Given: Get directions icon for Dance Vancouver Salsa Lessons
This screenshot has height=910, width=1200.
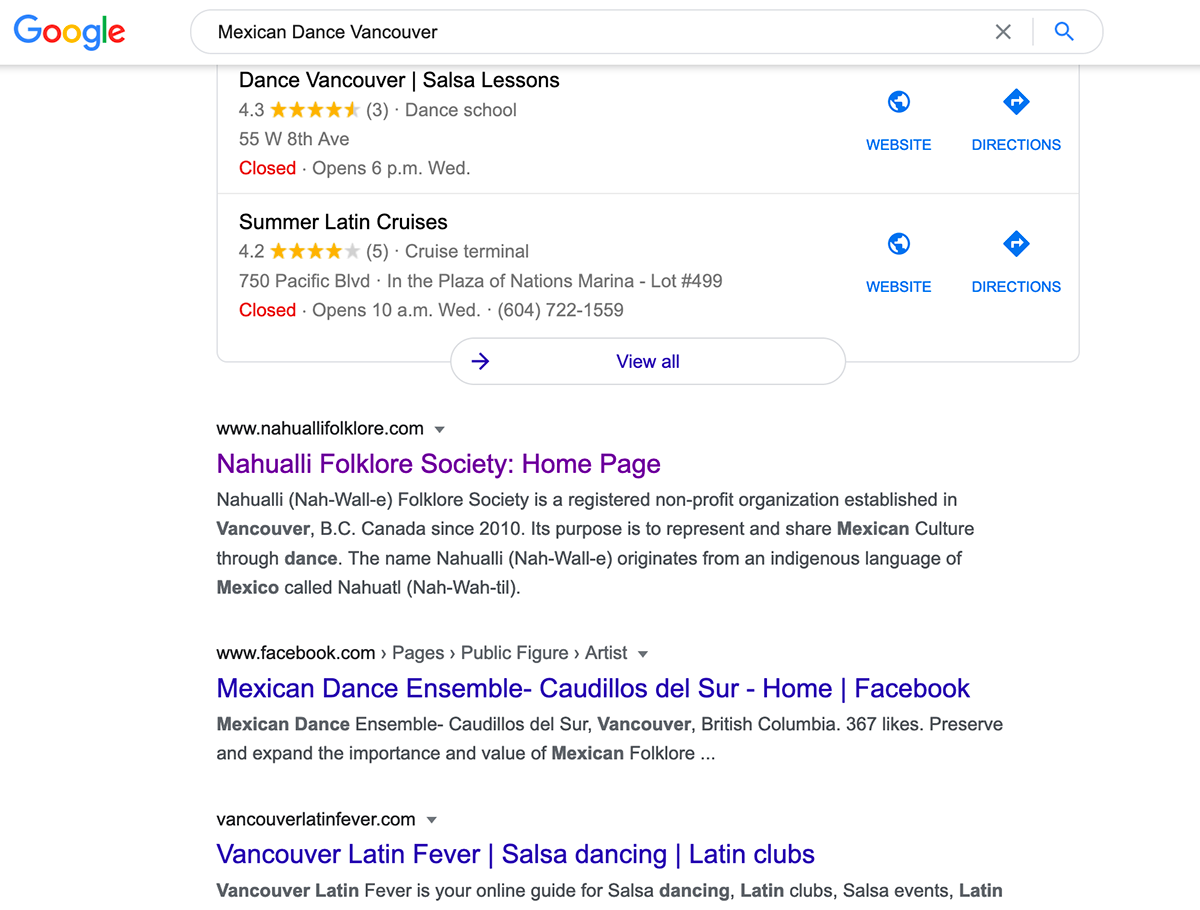Looking at the screenshot, I should tap(1016, 102).
